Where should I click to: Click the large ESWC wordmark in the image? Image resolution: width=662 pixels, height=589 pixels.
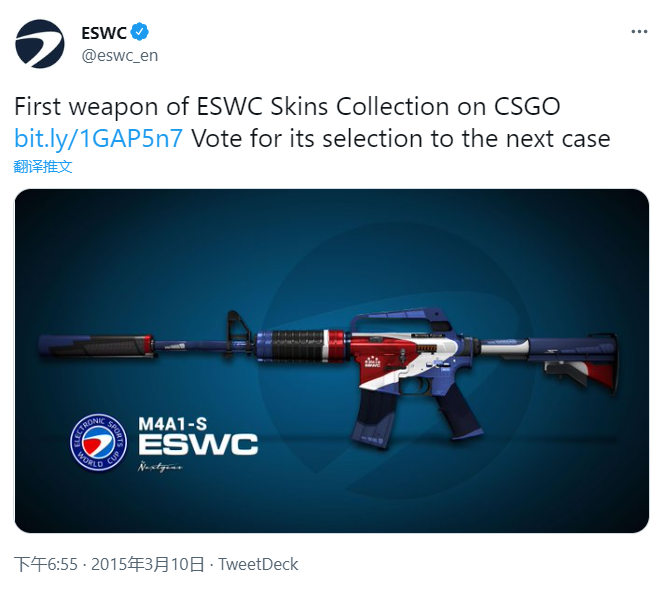click(198, 444)
